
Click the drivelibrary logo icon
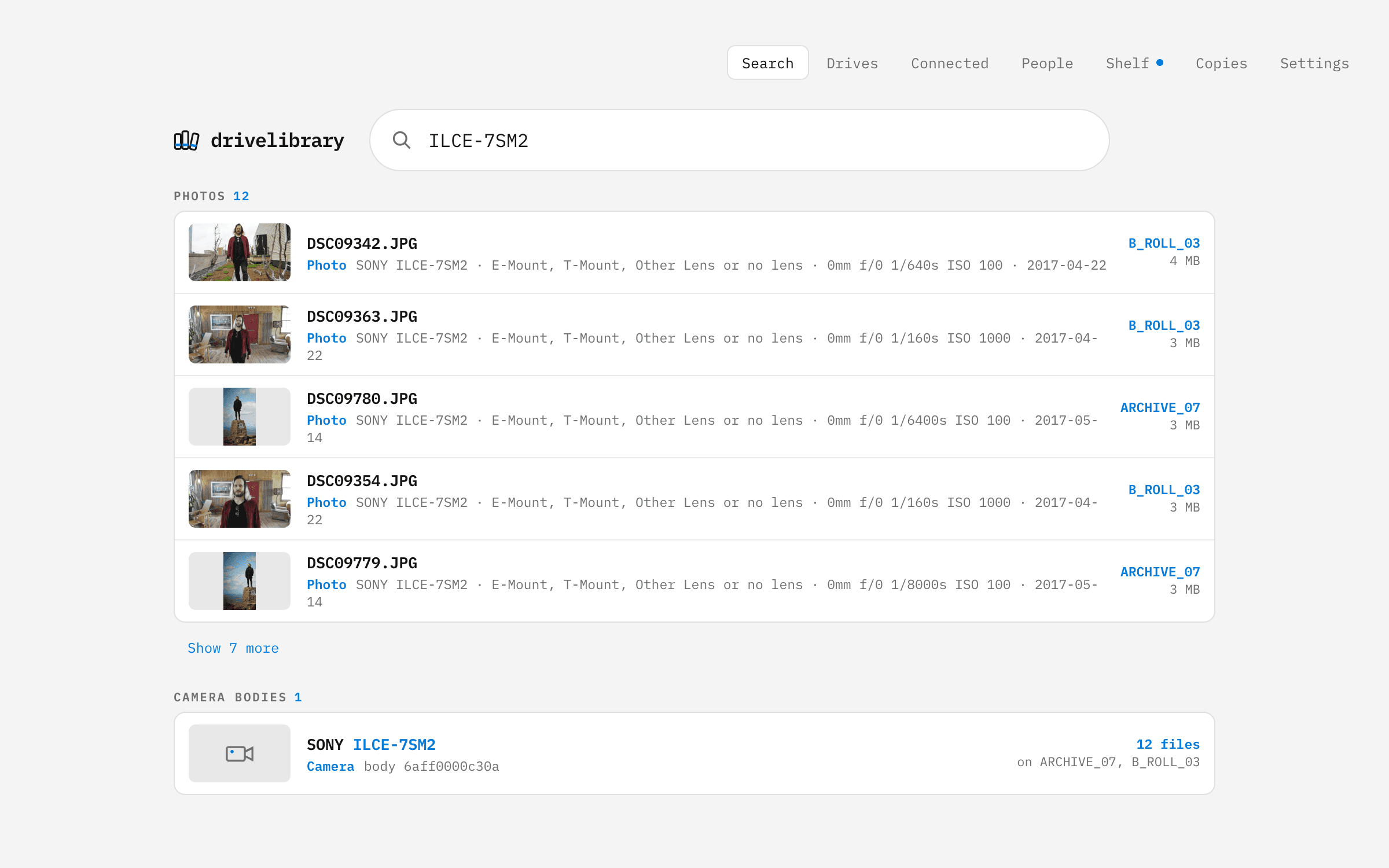point(186,141)
